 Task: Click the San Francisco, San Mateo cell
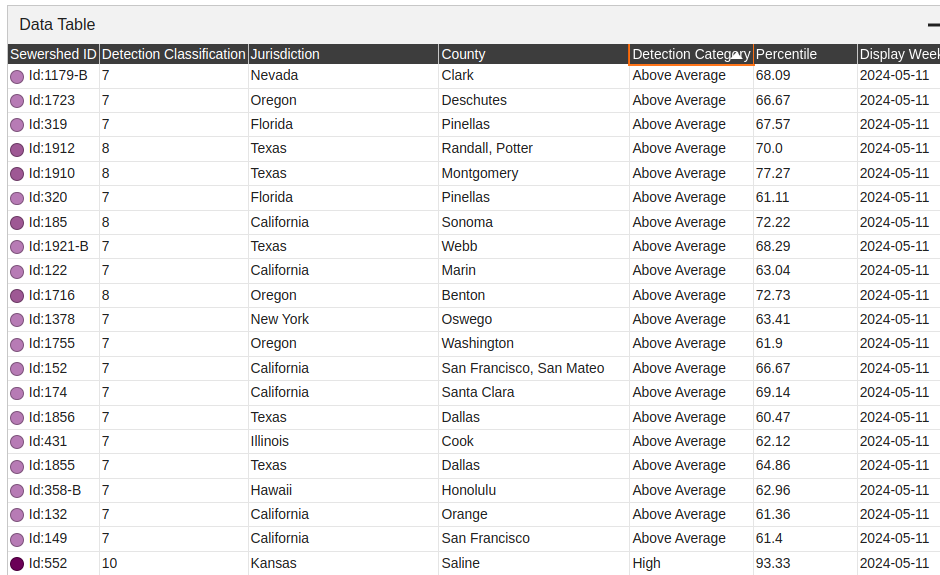pos(534,369)
